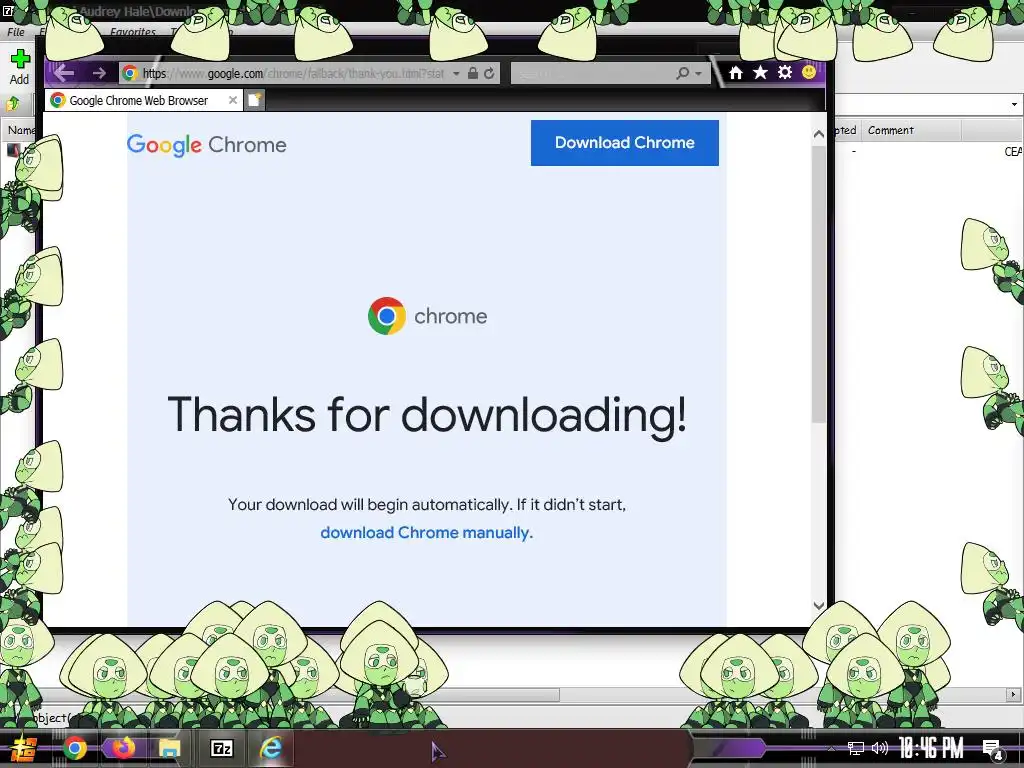
Task: Switch to Internet Explorer on the taskbar
Action: [270, 748]
